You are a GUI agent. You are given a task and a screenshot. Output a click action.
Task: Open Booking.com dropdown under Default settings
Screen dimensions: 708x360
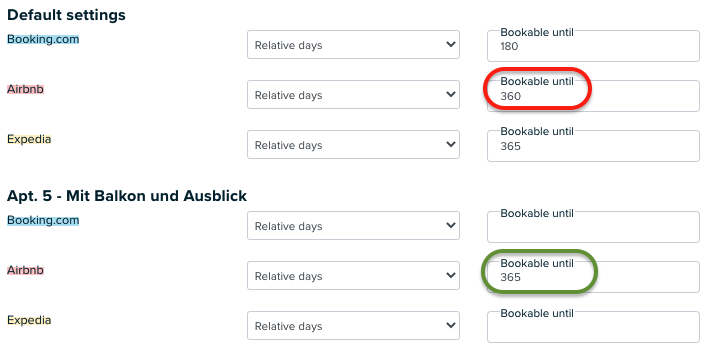tap(353, 45)
